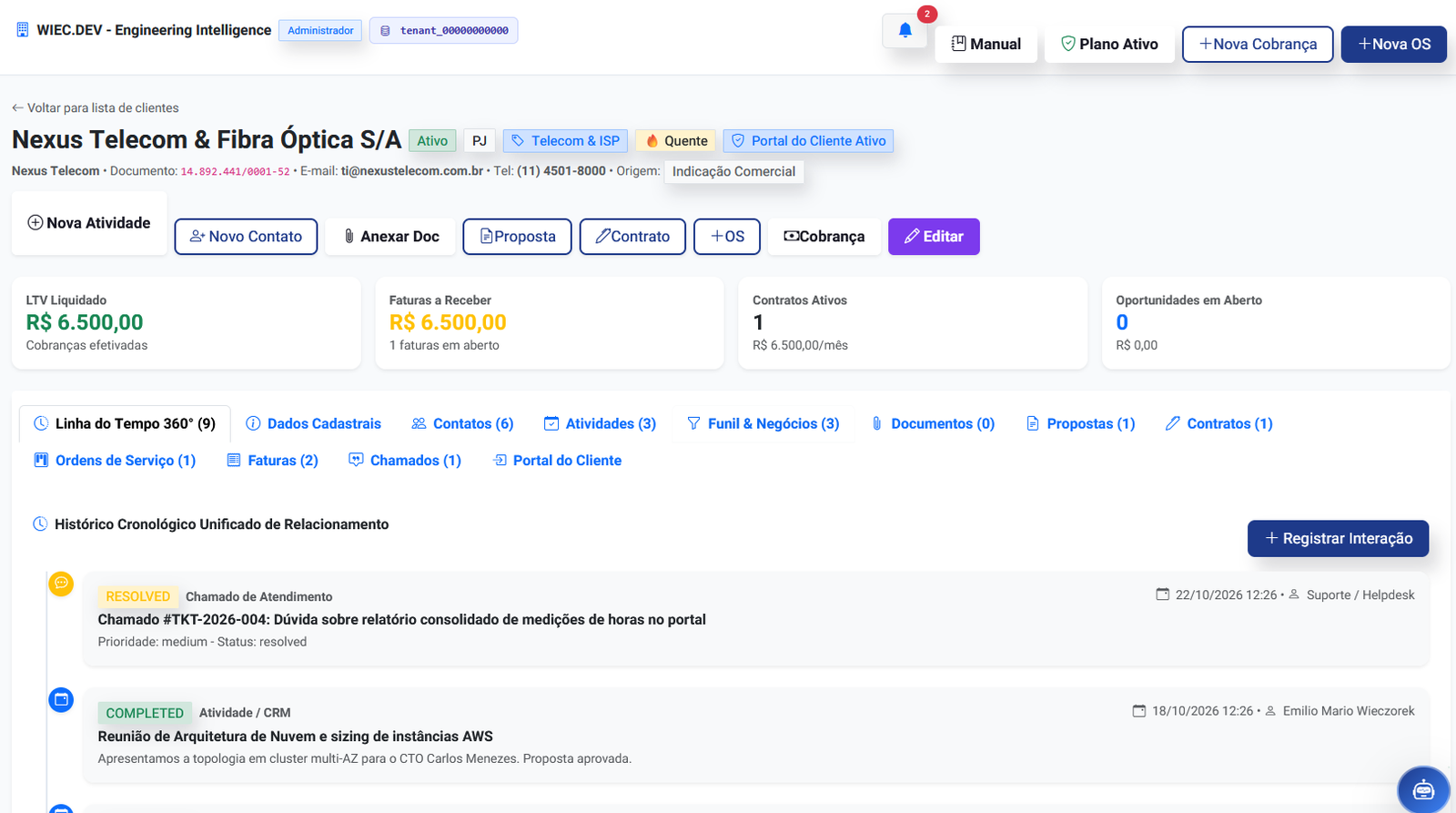Add a Nova Atividade
This screenshot has width=1456, height=813.
89,223
